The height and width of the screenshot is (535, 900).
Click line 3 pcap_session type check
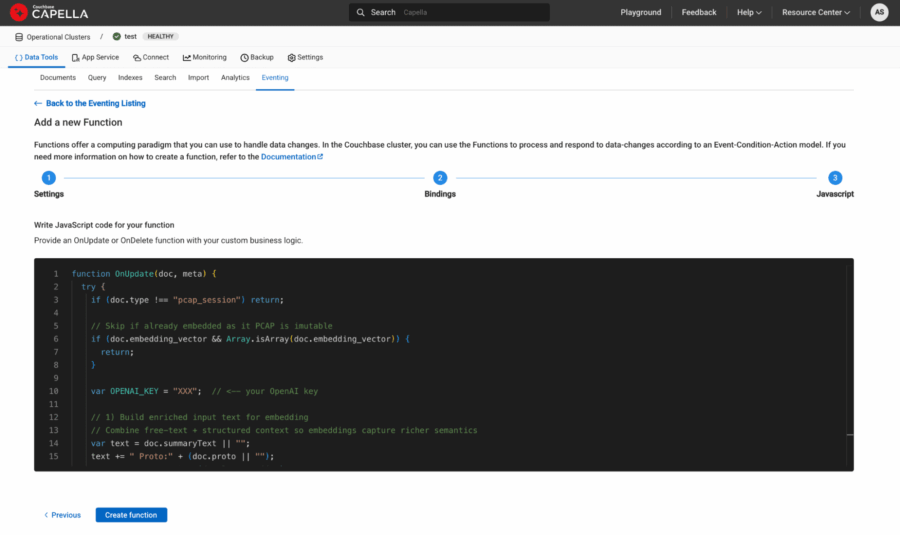tap(187, 300)
